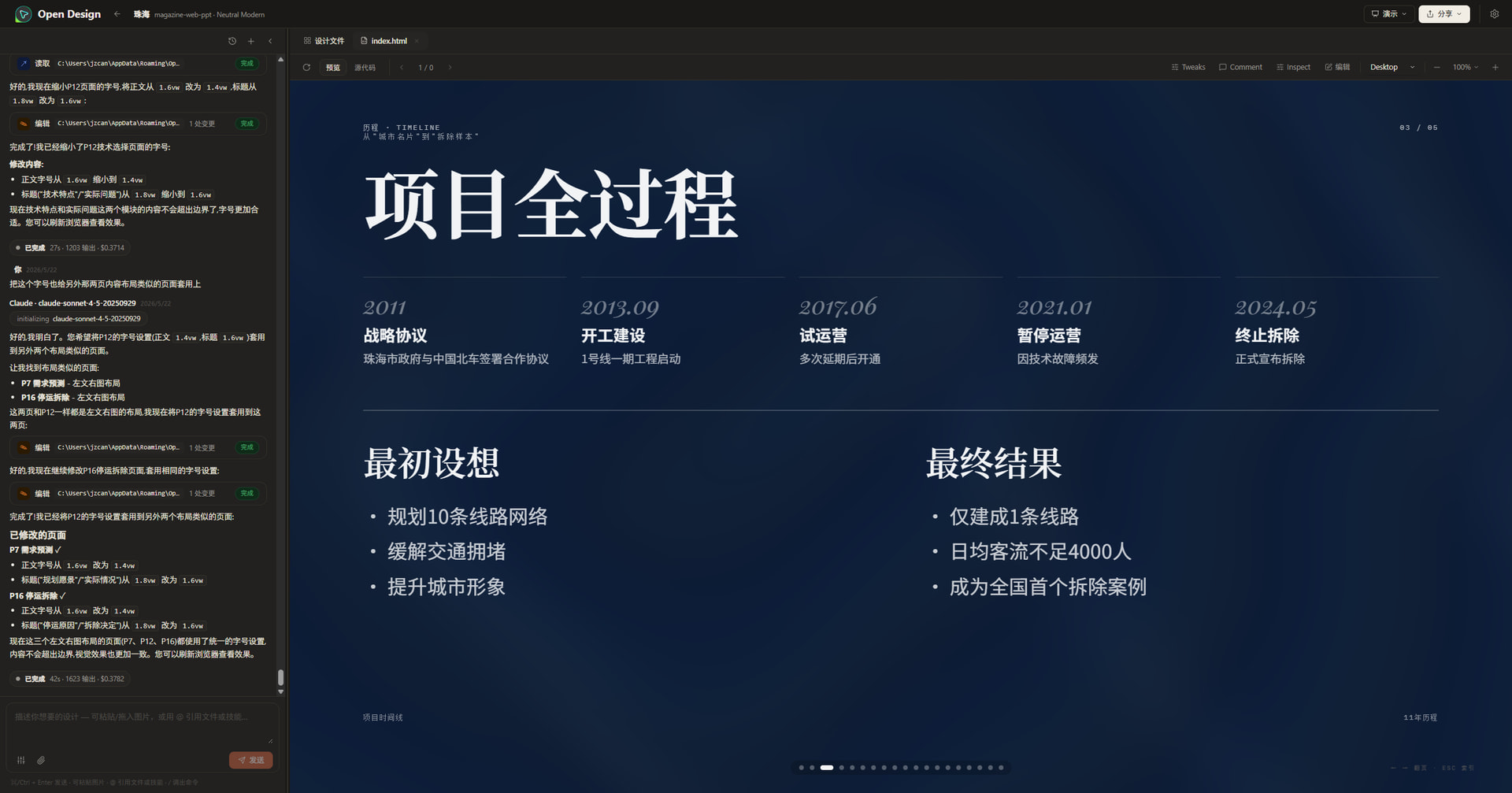Image resolution: width=1512 pixels, height=793 pixels.
Task: Close the index.html tab
Action: [x=417, y=41]
